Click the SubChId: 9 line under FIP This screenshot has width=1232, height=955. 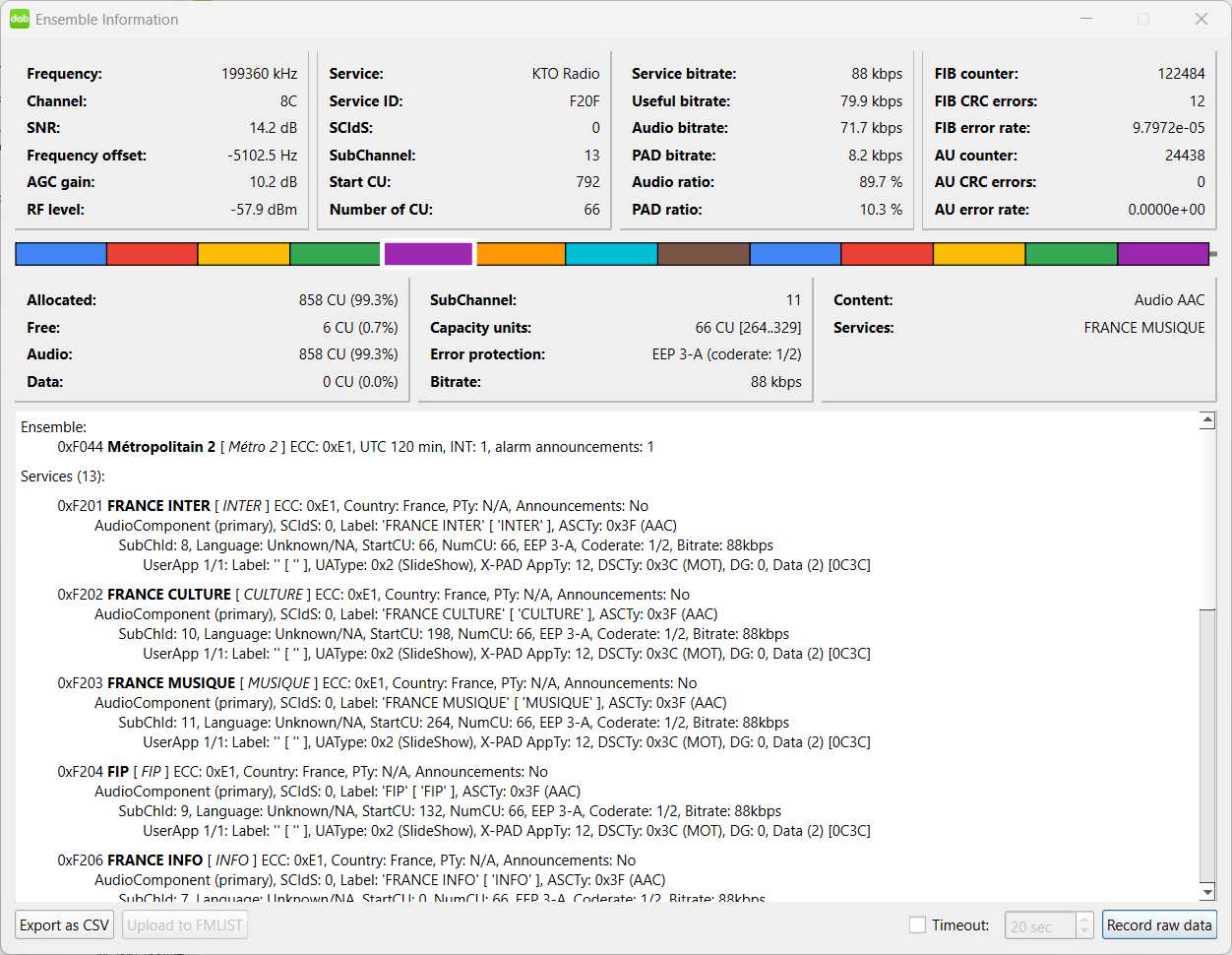tap(450, 811)
